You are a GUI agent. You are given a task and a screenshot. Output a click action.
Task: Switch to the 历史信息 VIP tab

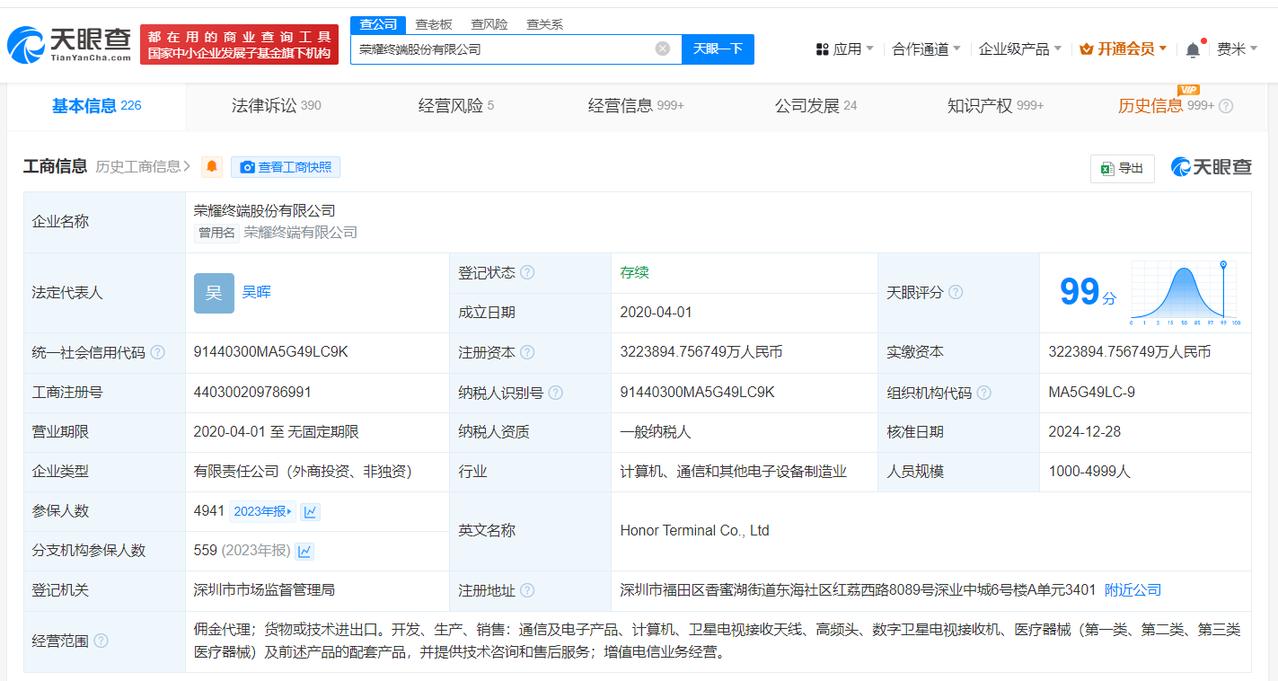[1166, 106]
